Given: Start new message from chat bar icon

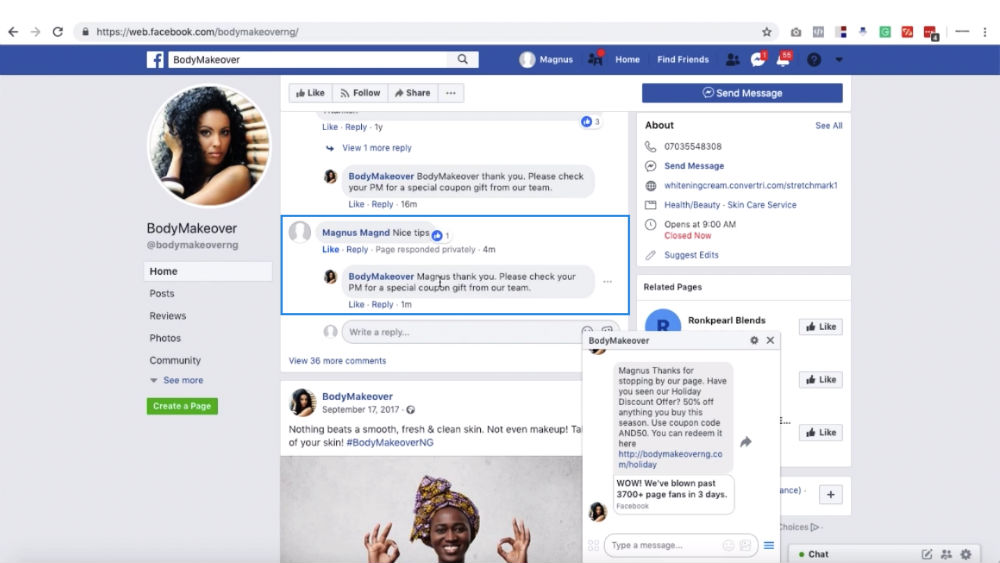Looking at the screenshot, I should click(x=927, y=555).
